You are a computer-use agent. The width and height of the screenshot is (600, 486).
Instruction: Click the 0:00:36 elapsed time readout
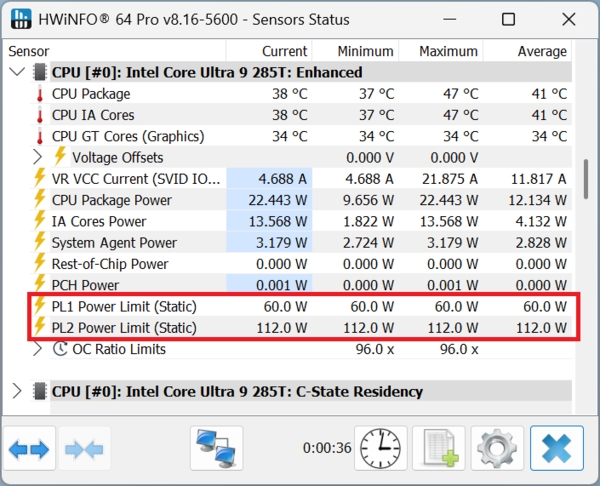click(327, 448)
